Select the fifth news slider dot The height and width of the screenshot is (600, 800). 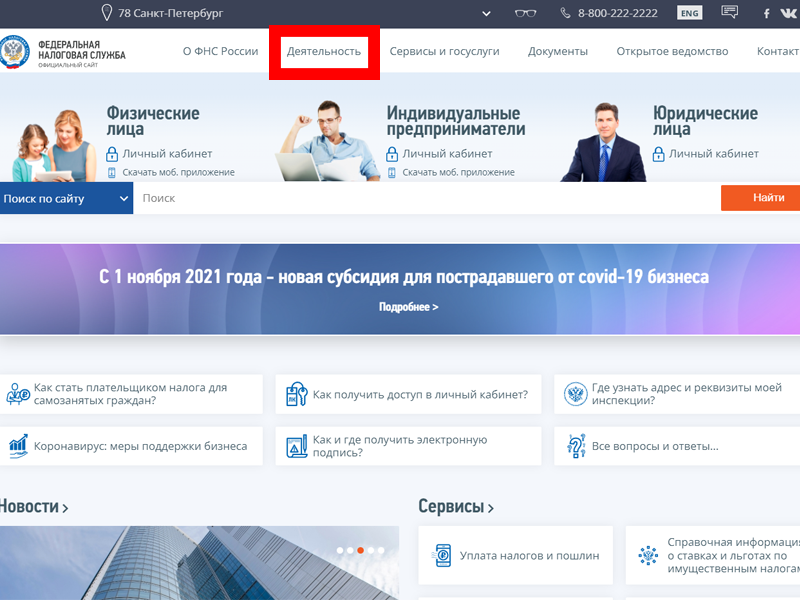[x=381, y=551]
